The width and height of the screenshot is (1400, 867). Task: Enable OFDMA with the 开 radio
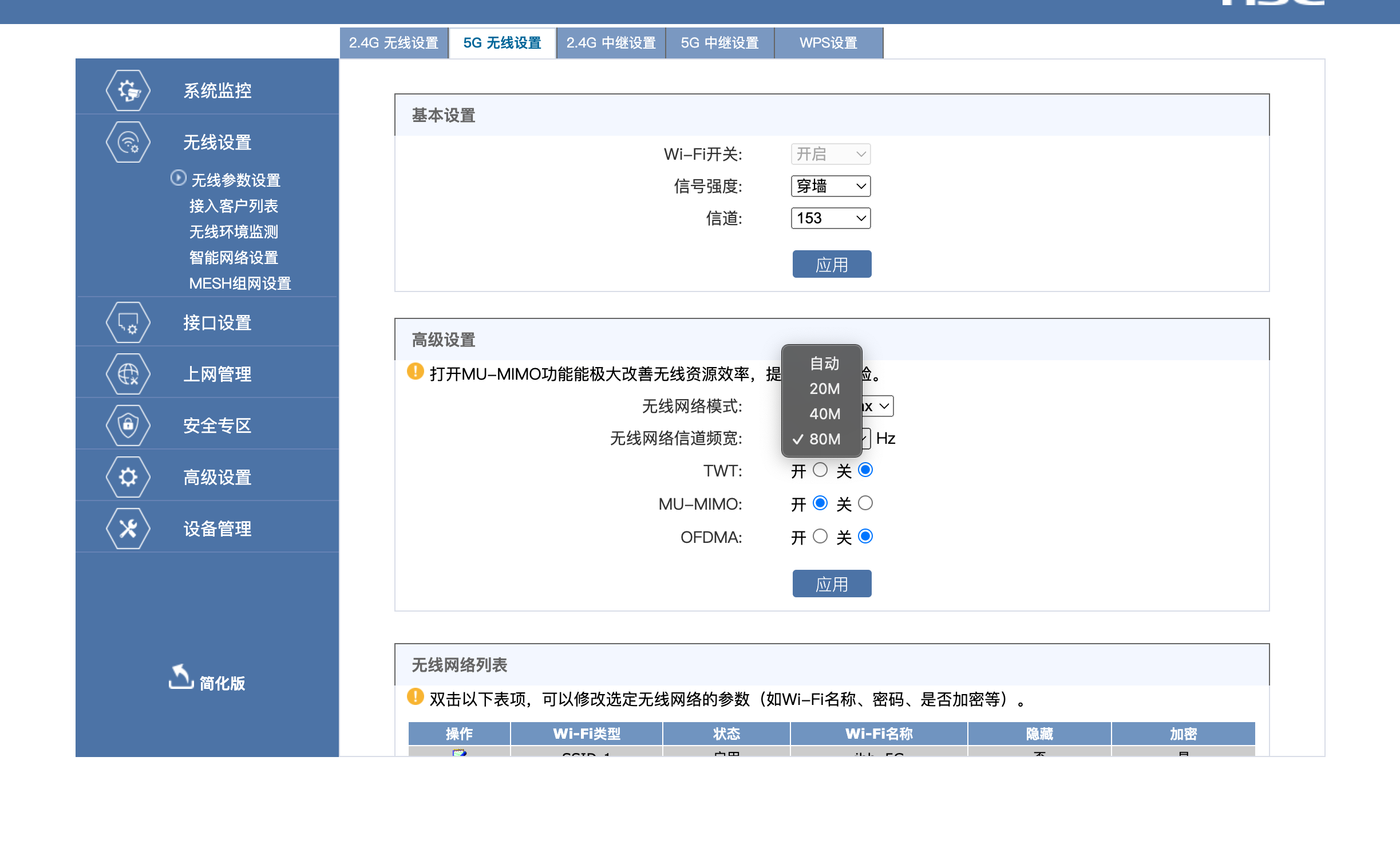(820, 537)
